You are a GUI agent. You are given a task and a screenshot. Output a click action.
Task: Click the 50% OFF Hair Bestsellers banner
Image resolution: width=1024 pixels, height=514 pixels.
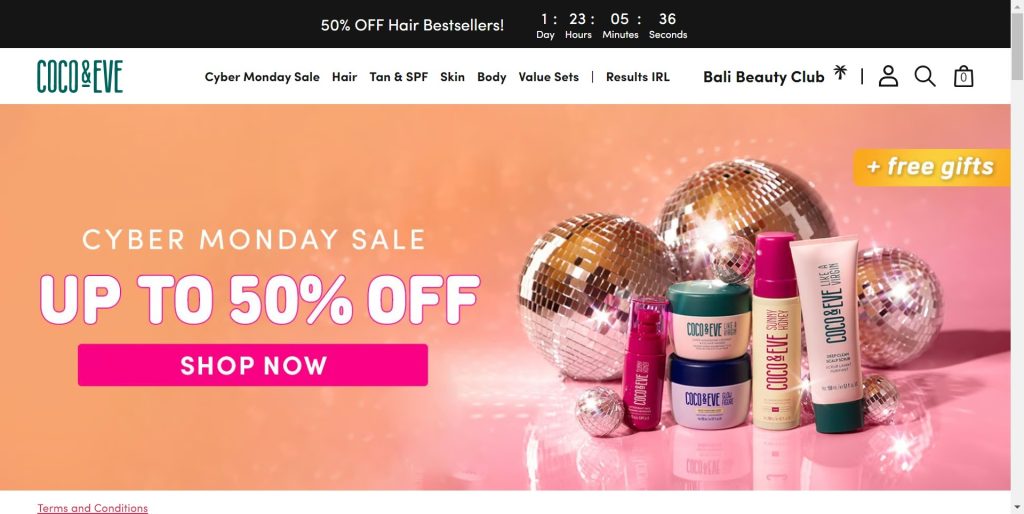[412, 25]
